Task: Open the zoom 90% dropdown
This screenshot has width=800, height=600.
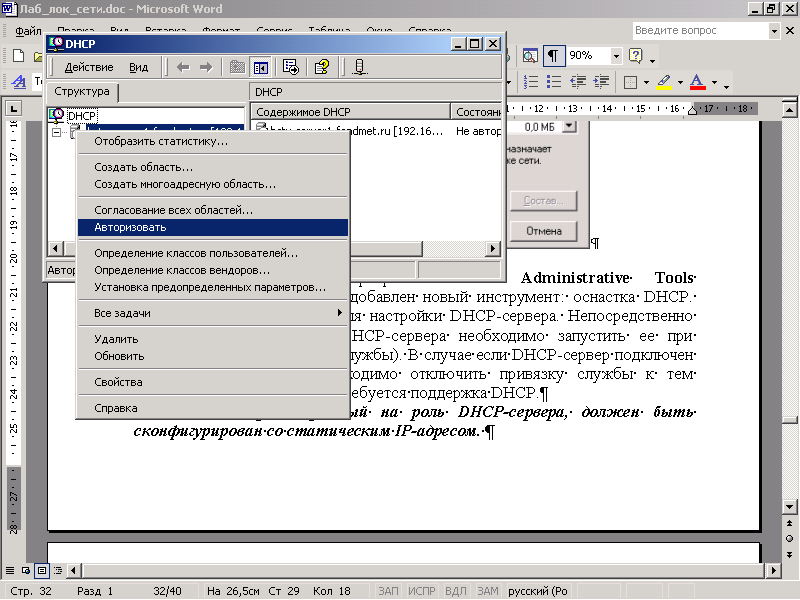Action: 616,56
